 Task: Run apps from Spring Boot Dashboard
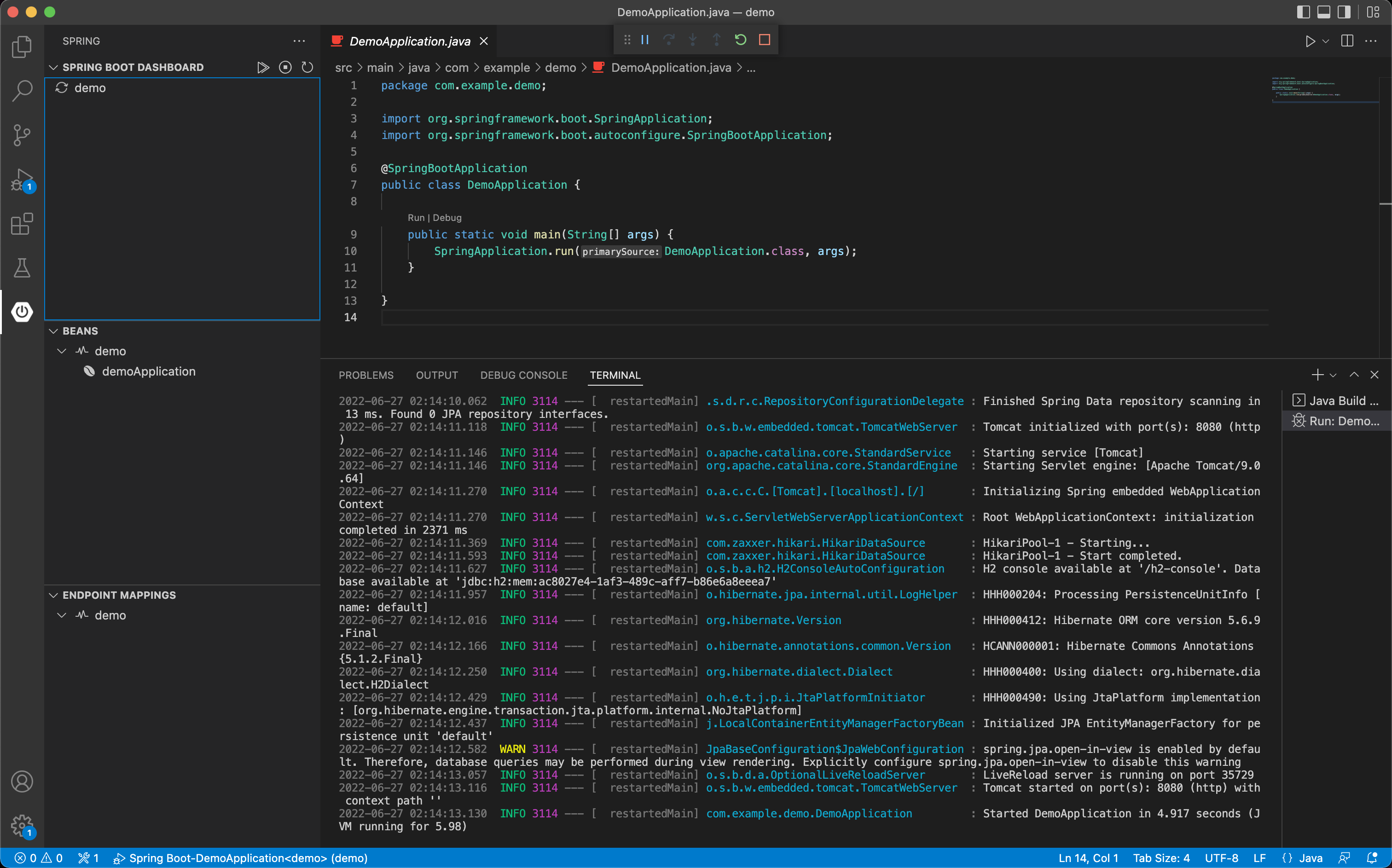(263, 67)
